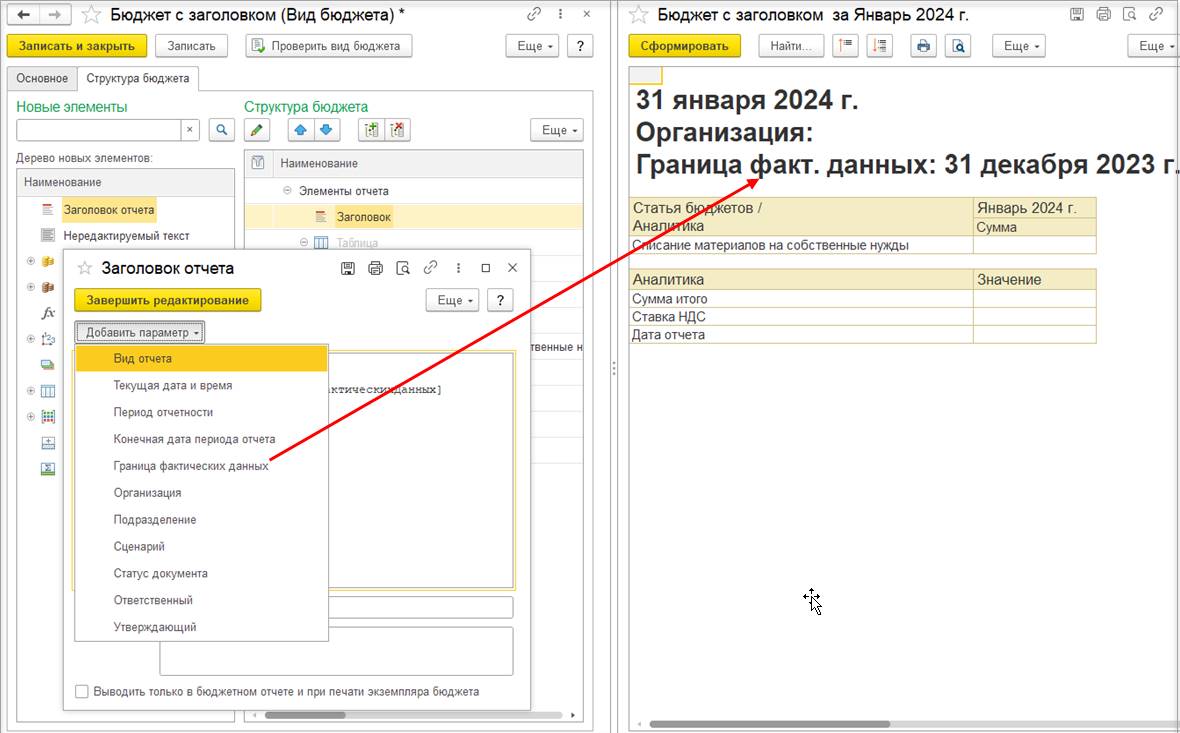Click Проверить вид бюджета button
Screen dimensions: 1180x733
(x=328, y=46)
